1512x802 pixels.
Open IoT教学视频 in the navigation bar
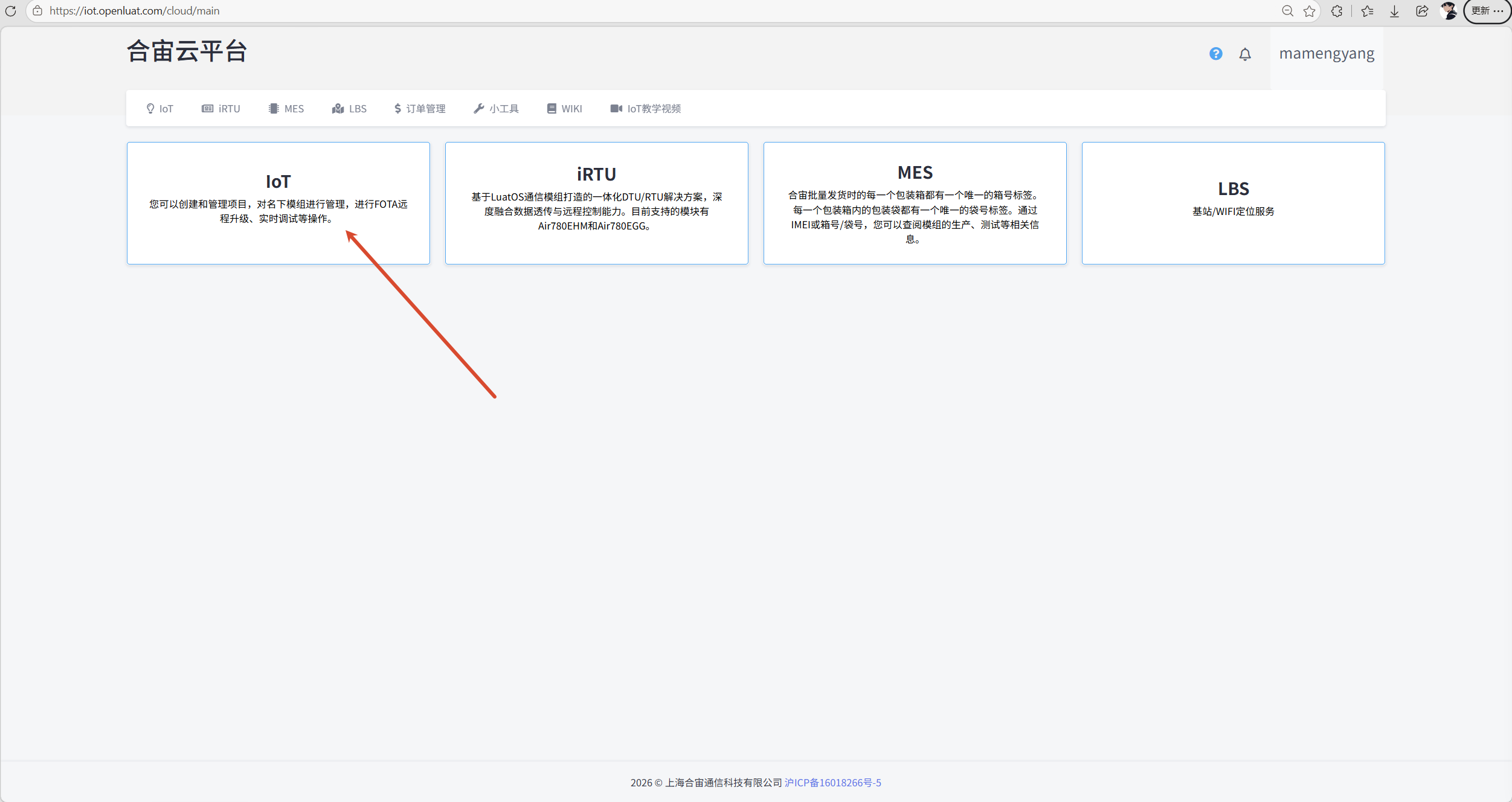pos(646,109)
